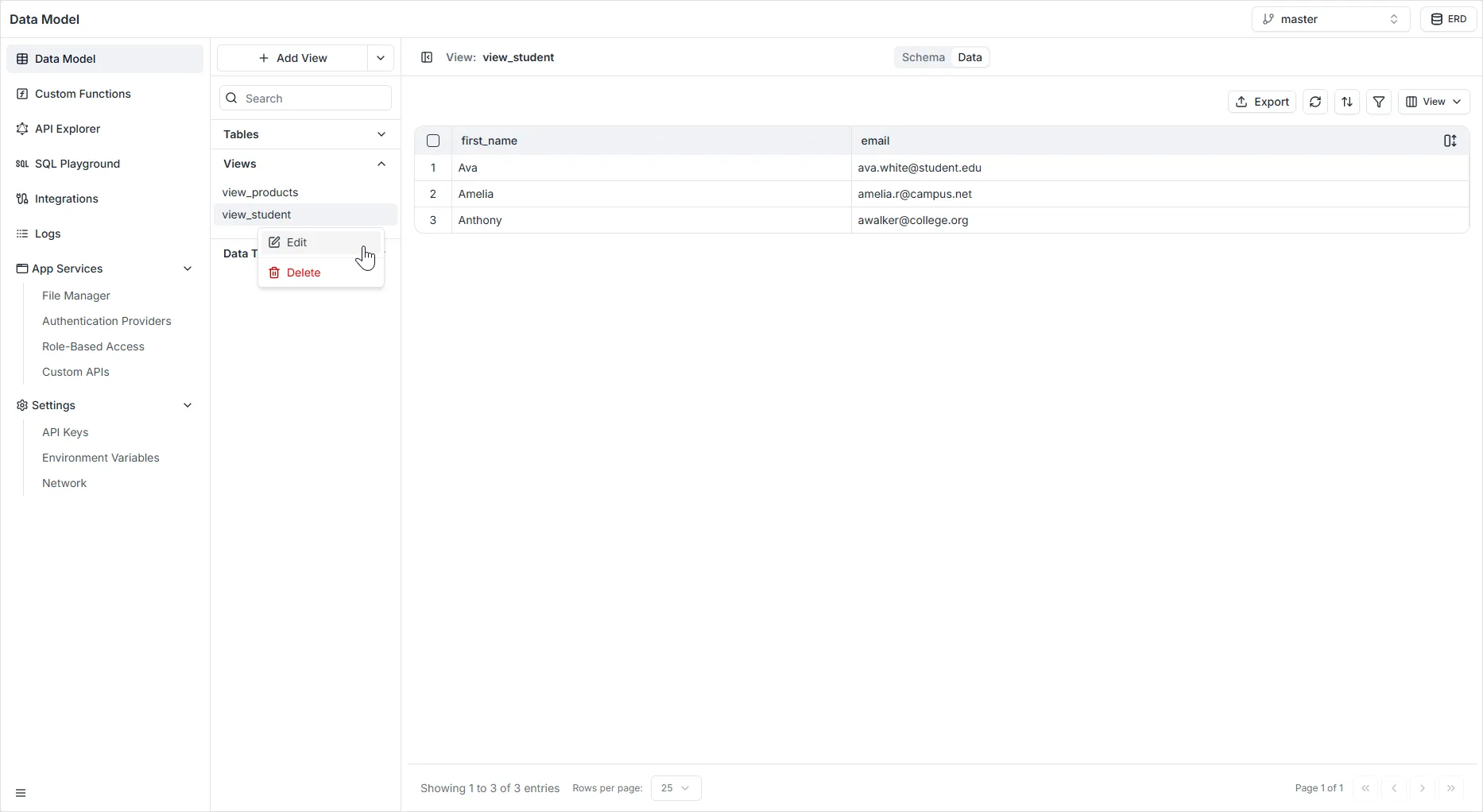Click the column resize icon in email header
The image size is (1483, 812).
[x=1450, y=141]
